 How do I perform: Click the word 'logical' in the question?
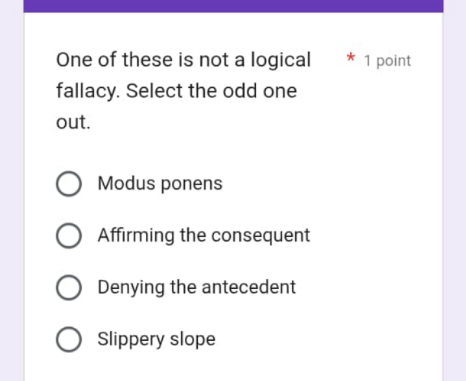click(281, 61)
